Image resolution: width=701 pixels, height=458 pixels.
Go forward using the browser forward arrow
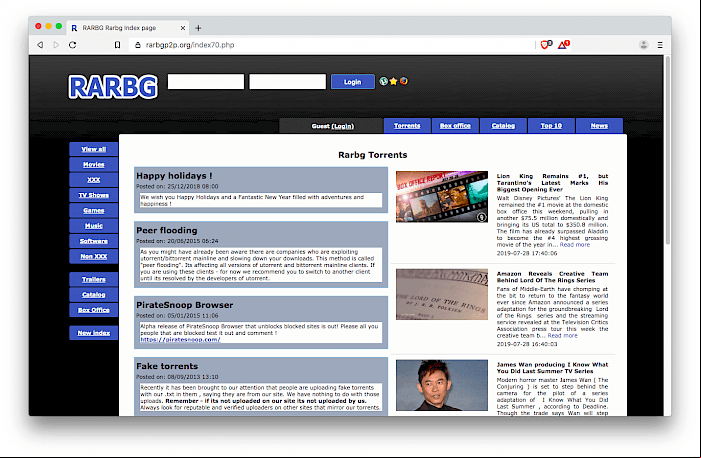(56, 45)
